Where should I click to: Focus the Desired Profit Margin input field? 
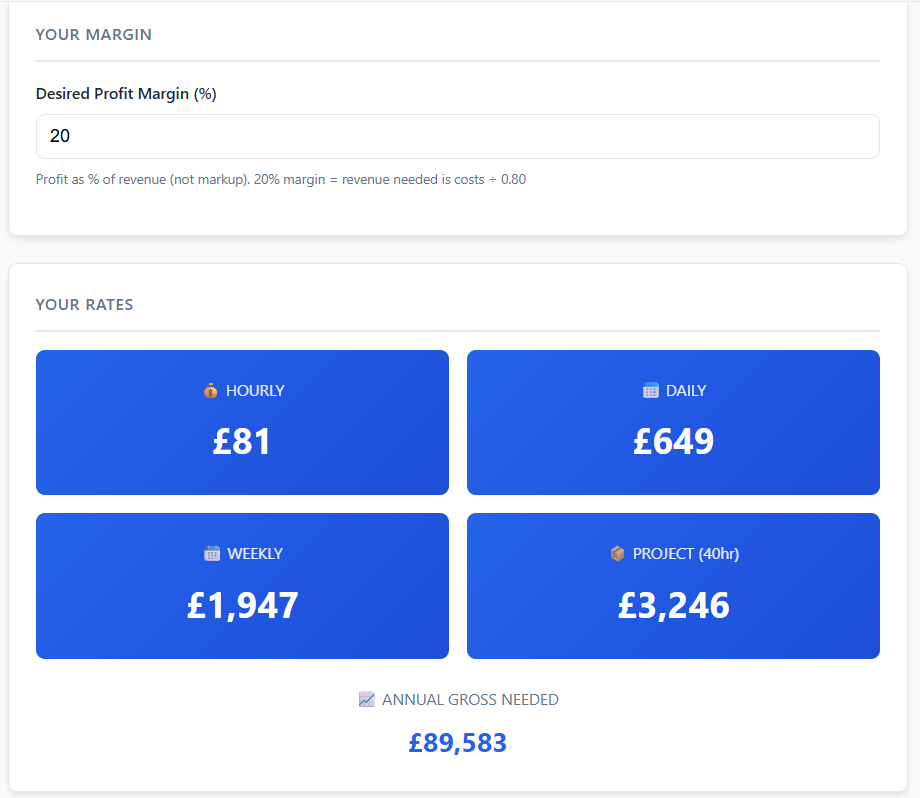coord(457,136)
